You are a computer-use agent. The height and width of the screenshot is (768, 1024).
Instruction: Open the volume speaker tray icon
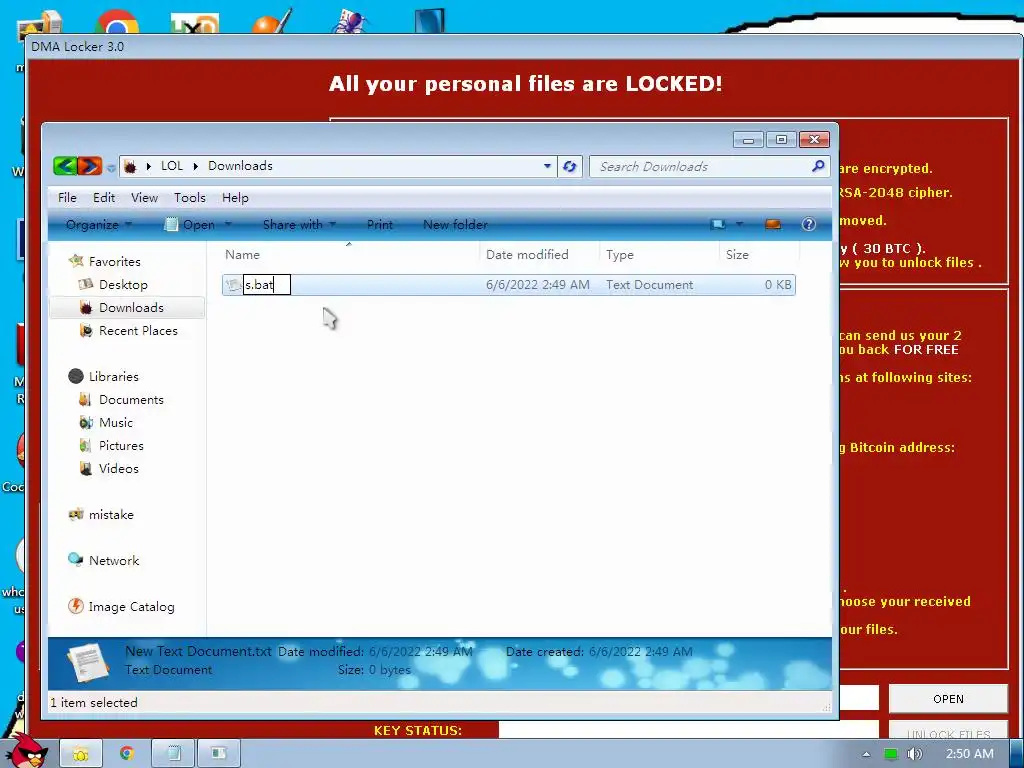pyautogui.click(x=914, y=754)
